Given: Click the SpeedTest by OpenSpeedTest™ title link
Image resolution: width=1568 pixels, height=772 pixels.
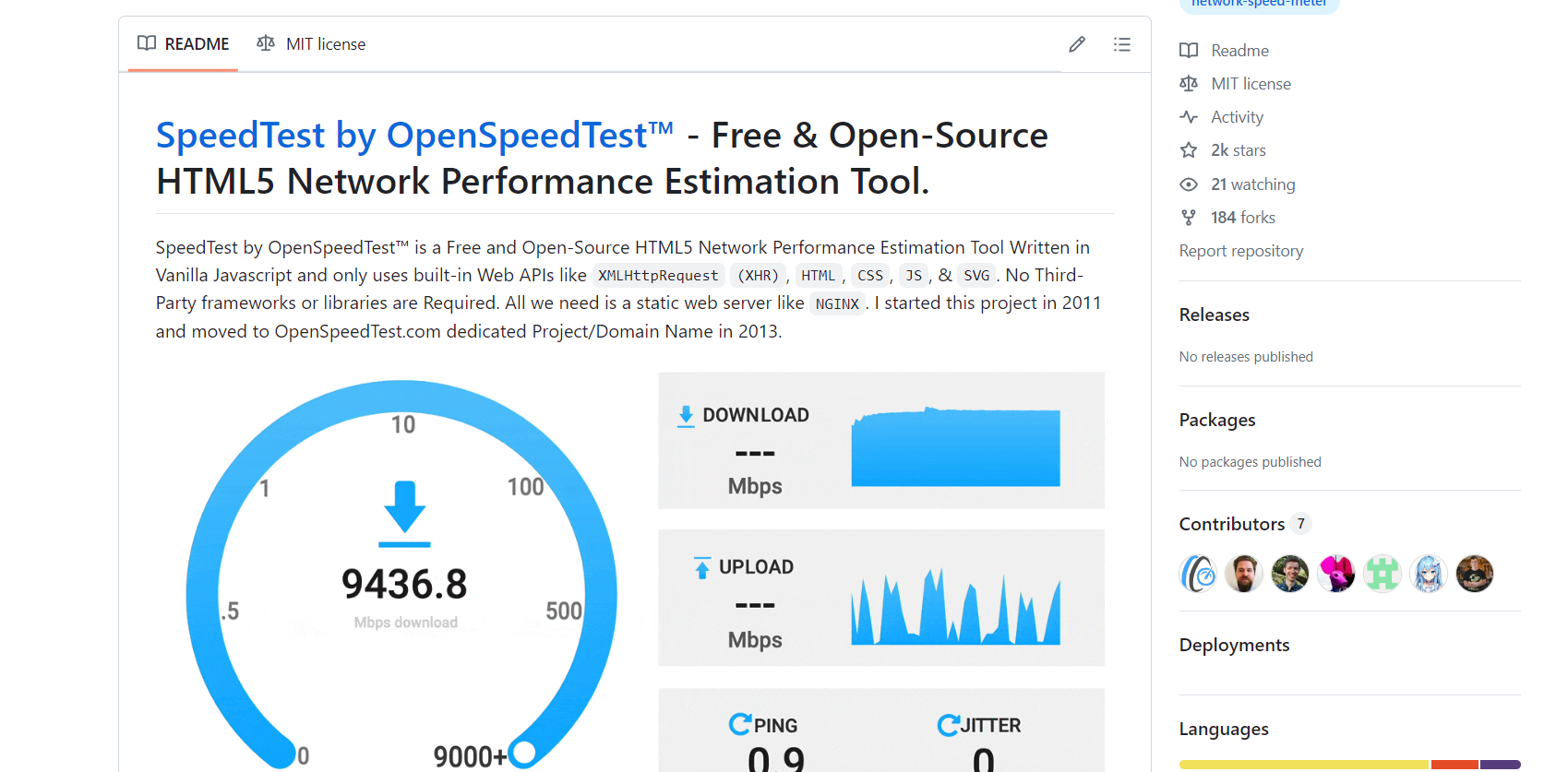Looking at the screenshot, I should (x=414, y=136).
